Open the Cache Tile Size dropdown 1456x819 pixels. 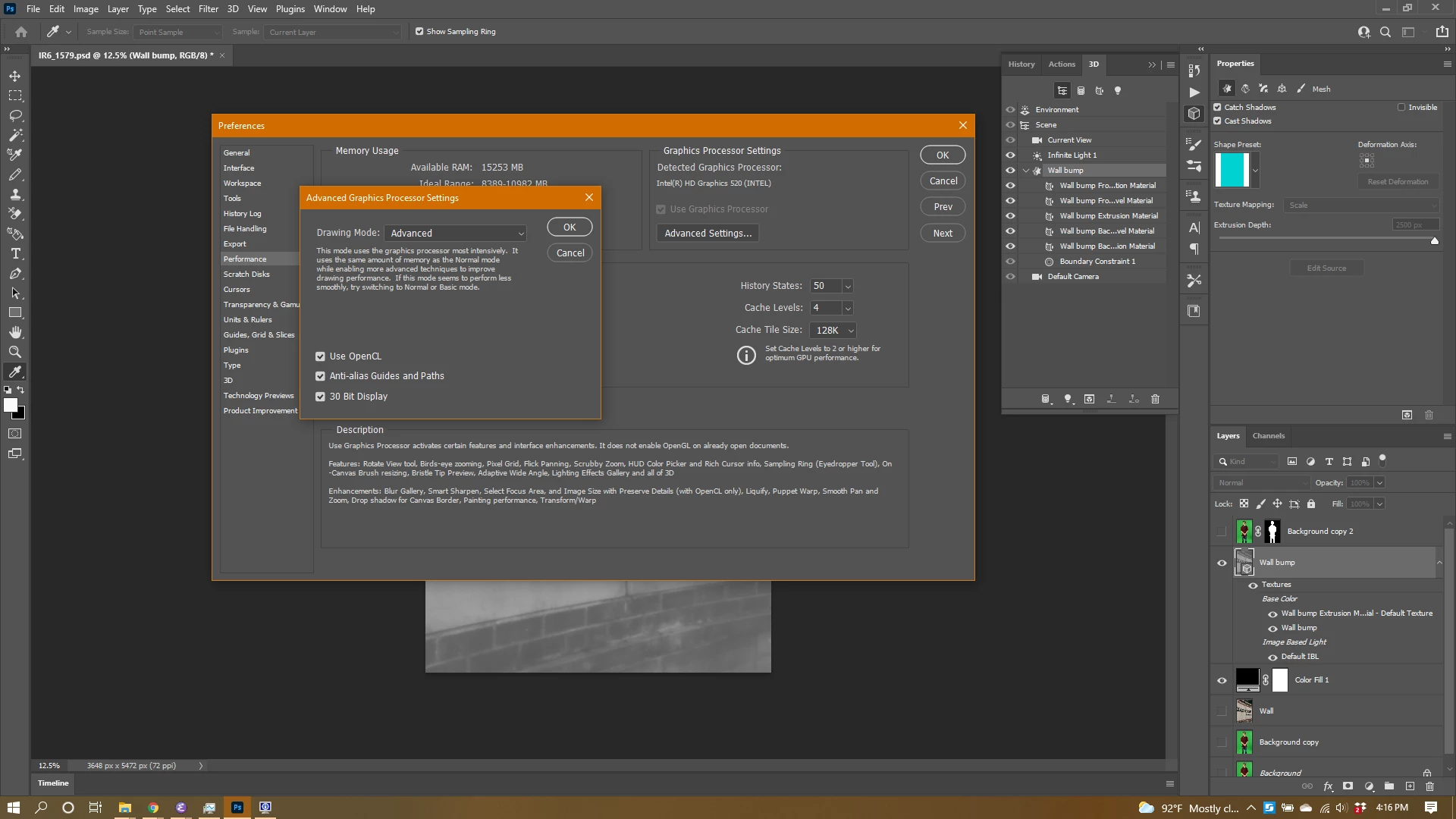click(x=833, y=331)
